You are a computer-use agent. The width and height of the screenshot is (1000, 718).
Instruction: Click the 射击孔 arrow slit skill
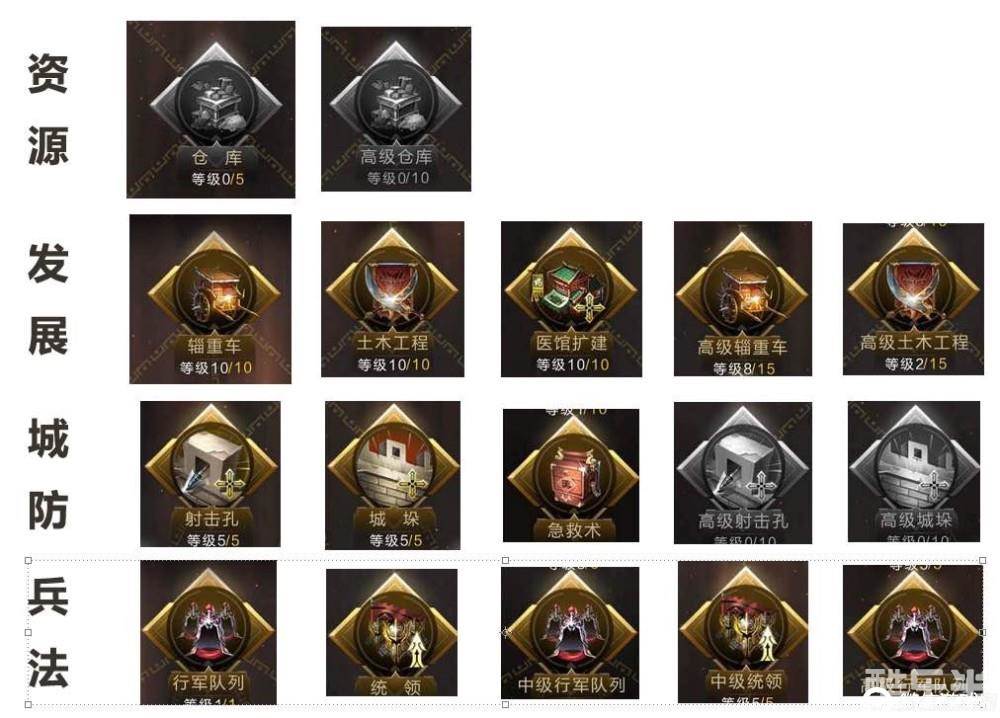pos(210,474)
